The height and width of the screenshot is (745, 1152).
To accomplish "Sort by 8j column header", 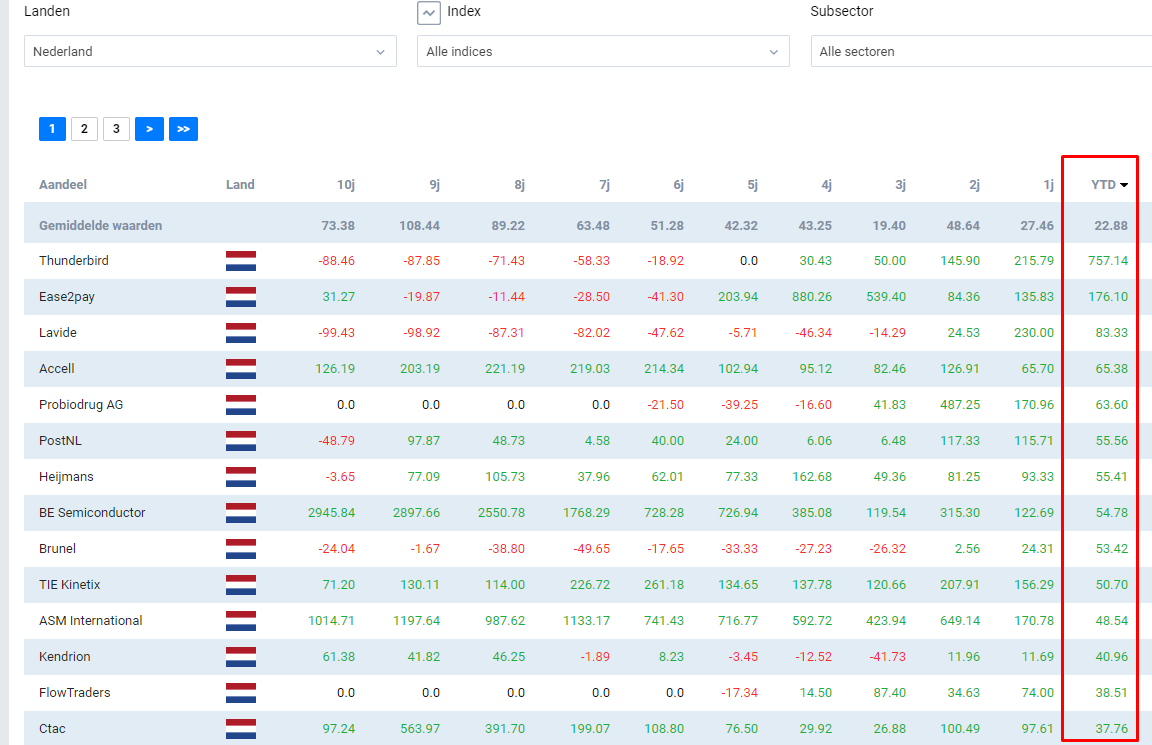I will click(519, 185).
